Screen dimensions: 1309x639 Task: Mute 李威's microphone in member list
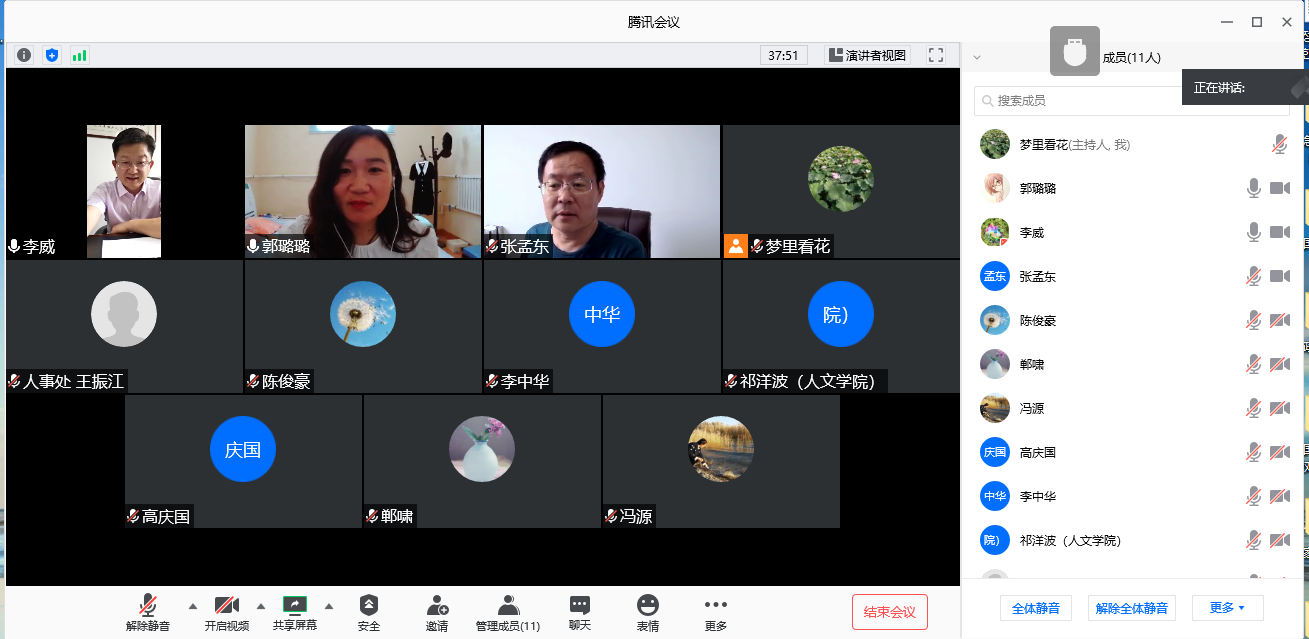[1253, 232]
